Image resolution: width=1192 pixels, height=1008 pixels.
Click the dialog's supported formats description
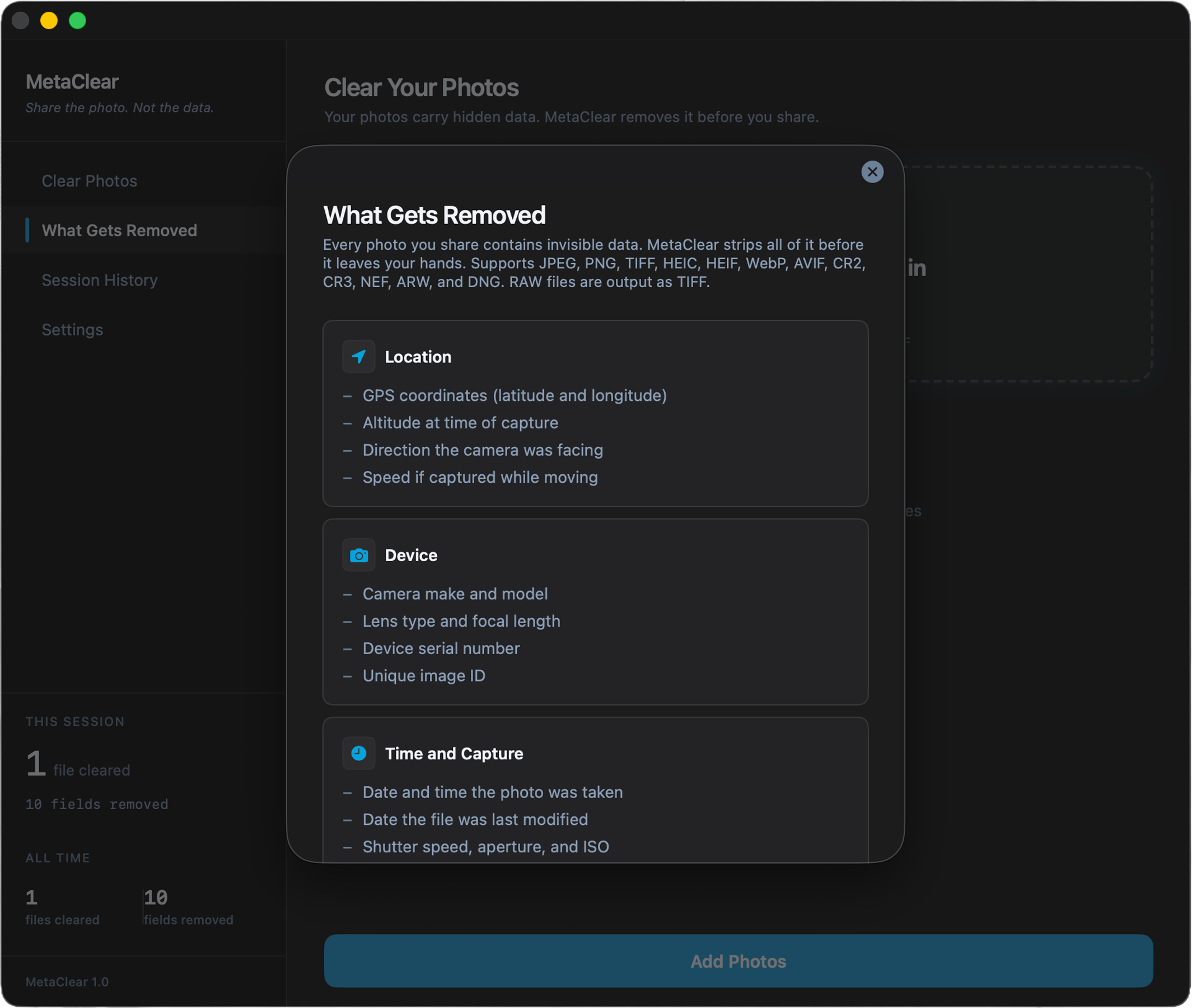(595, 263)
